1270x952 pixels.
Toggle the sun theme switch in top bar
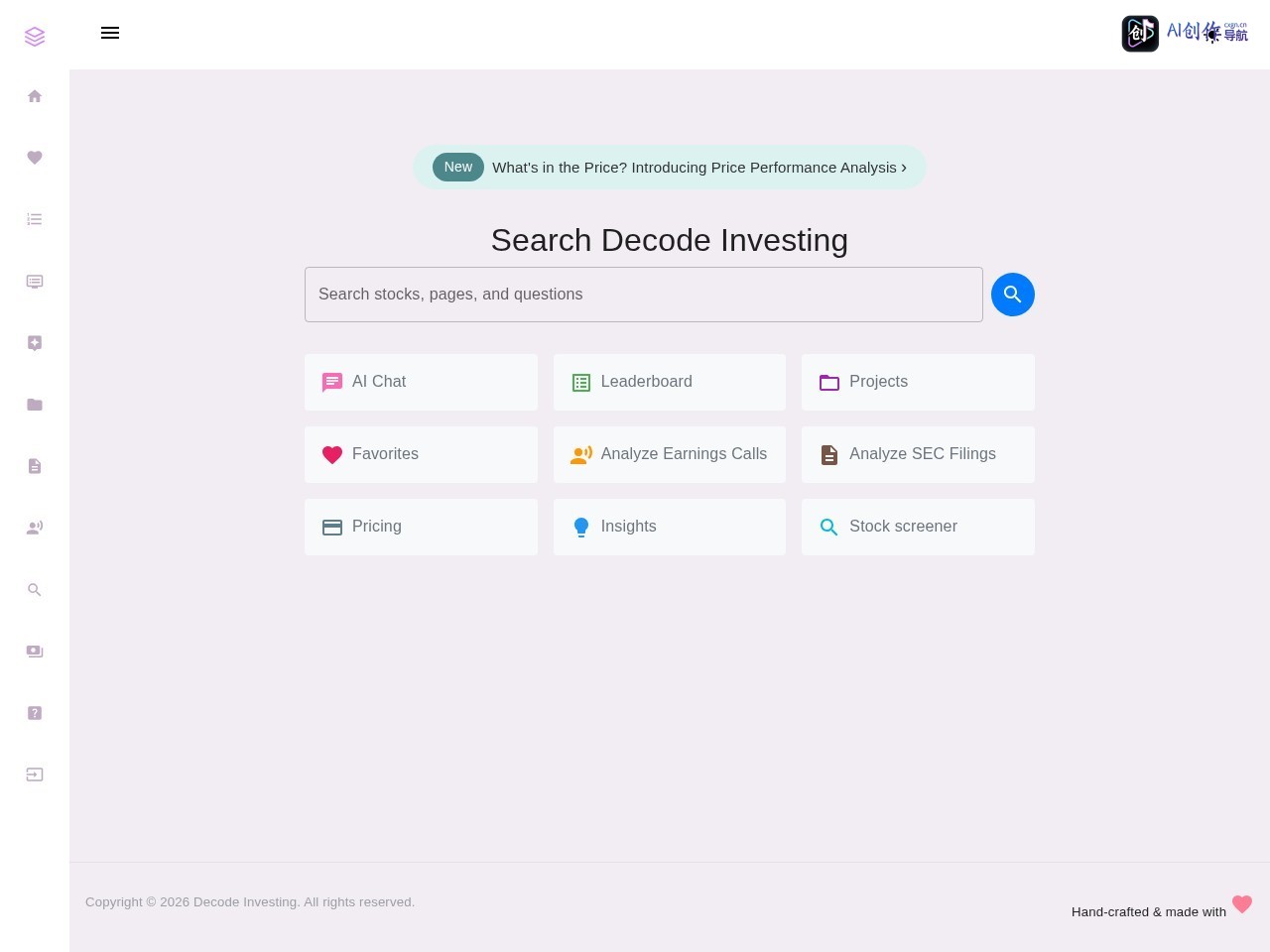click(x=1212, y=35)
